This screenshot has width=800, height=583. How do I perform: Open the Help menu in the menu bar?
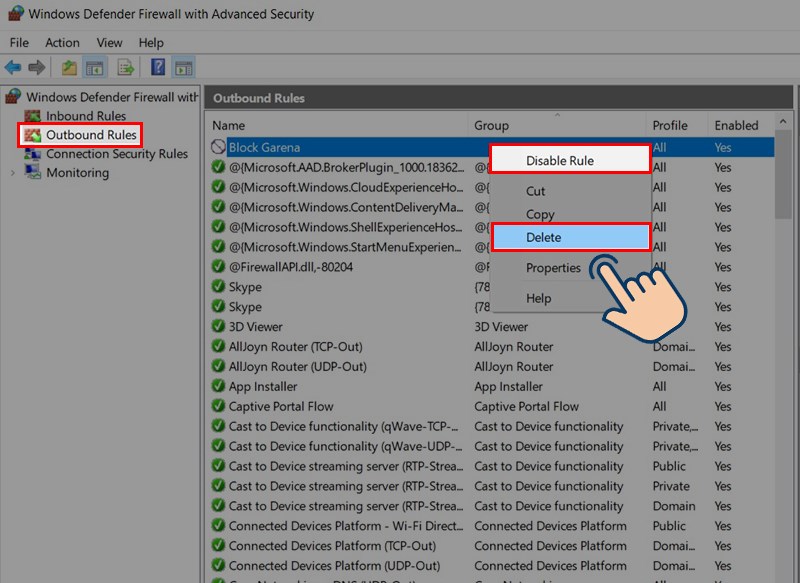pyautogui.click(x=151, y=42)
